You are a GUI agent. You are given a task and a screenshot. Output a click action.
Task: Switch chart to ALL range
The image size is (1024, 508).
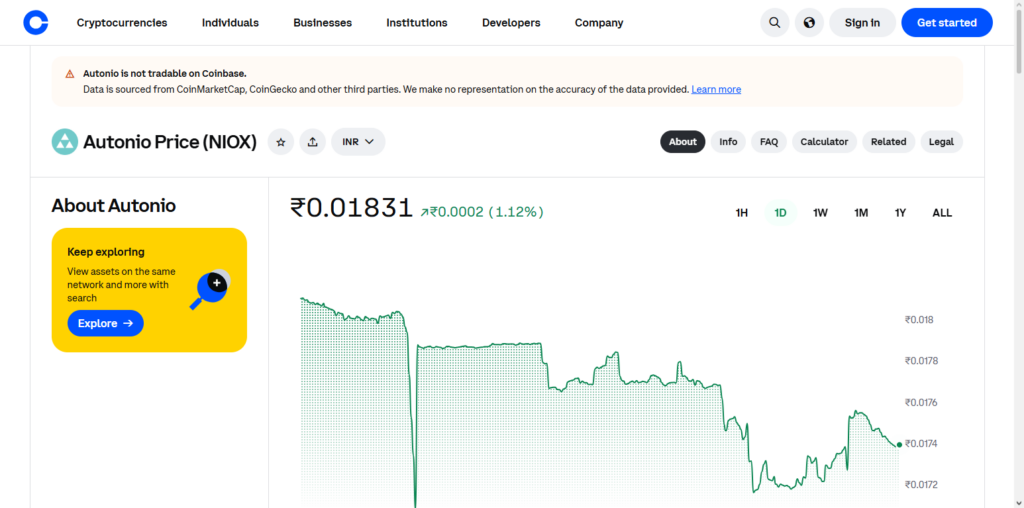coord(942,213)
